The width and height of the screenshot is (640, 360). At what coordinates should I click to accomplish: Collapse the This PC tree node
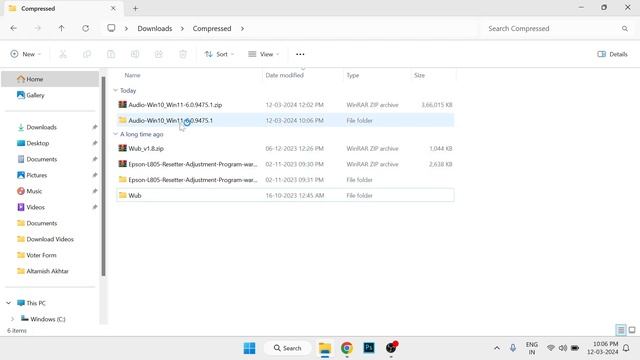coord(9,303)
